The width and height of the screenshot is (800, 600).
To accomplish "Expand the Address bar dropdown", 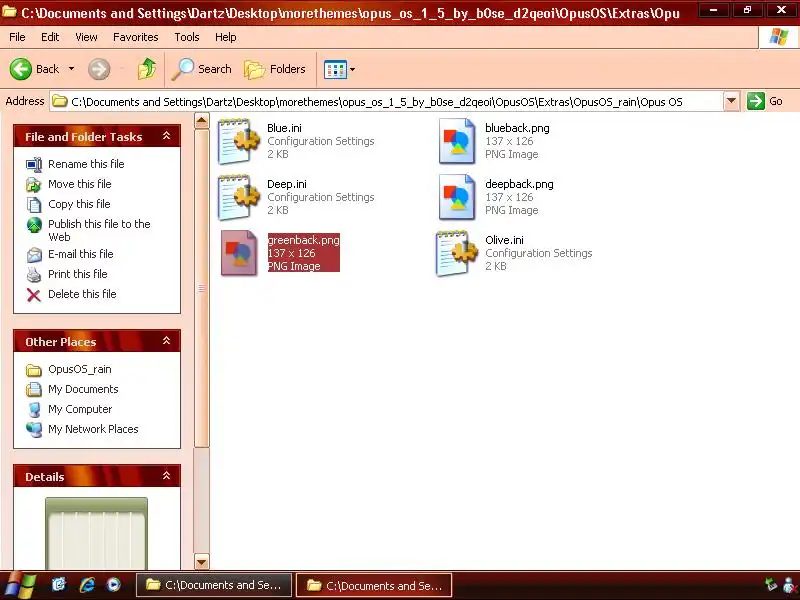I will pos(731,101).
